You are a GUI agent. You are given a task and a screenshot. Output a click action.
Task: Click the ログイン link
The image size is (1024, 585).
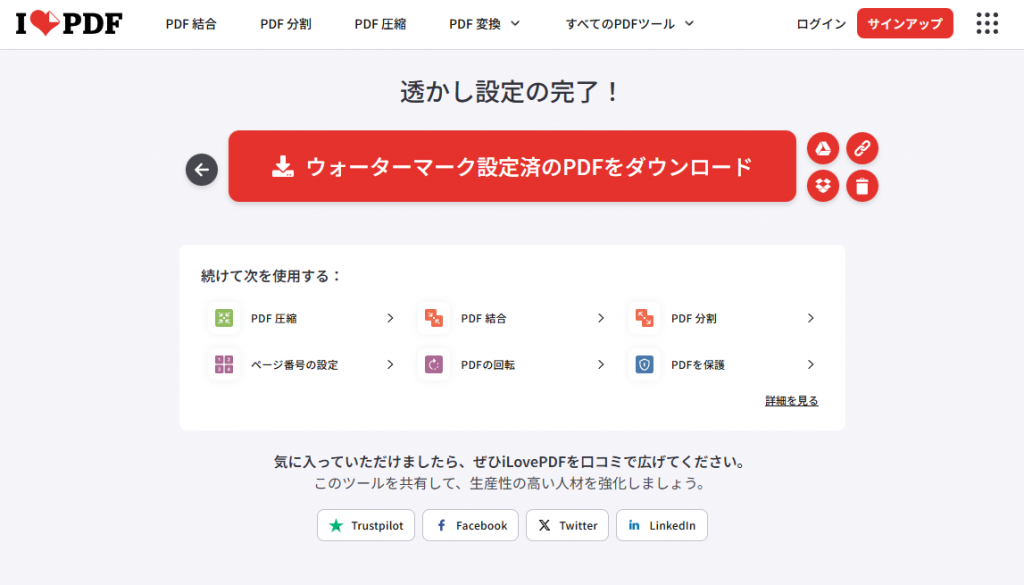click(x=821, y=23)
